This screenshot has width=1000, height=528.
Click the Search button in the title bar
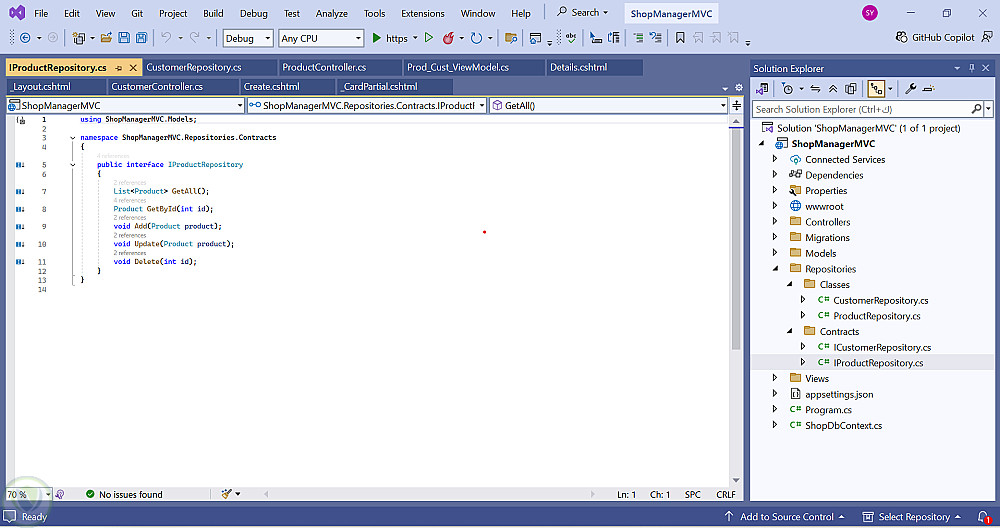coord(582,12)
